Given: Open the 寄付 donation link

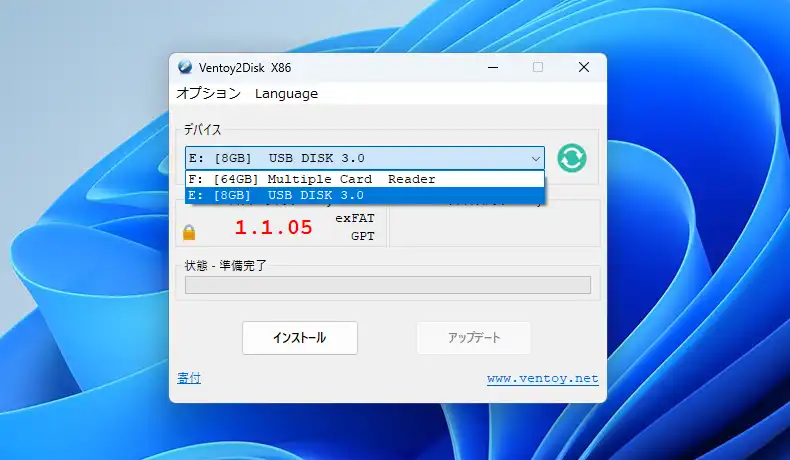Looking at the screenshot, I should coord(189,378).
